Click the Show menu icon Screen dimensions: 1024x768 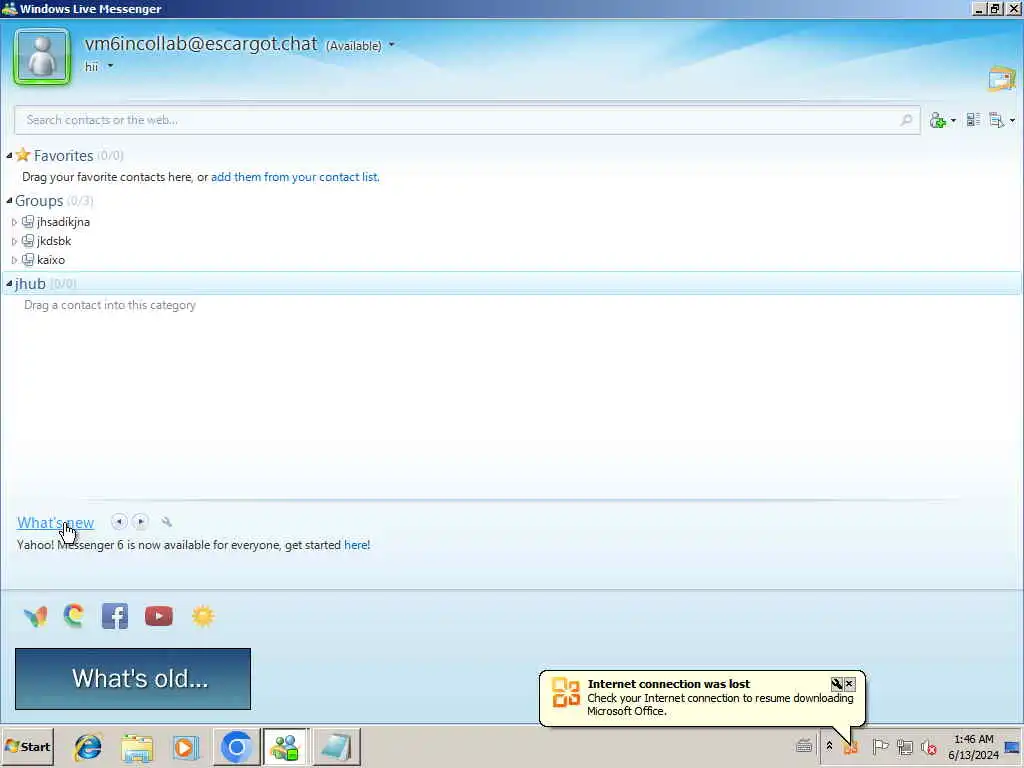(997, 120)
